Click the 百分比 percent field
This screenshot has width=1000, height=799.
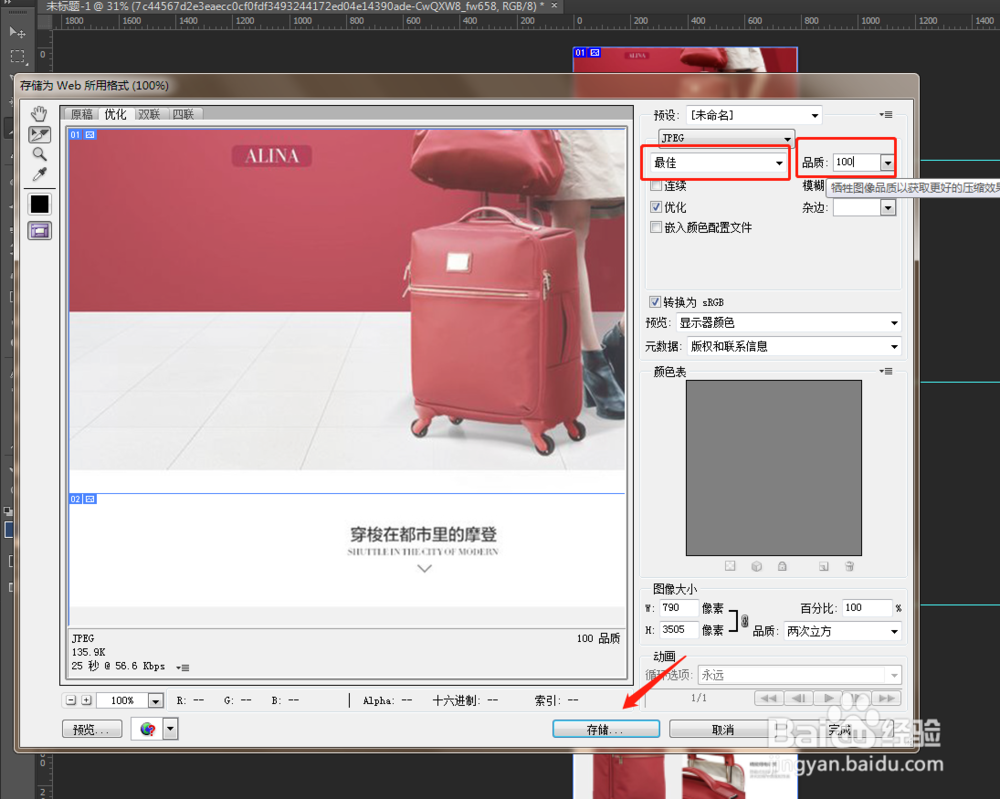[x=867, y=608]
